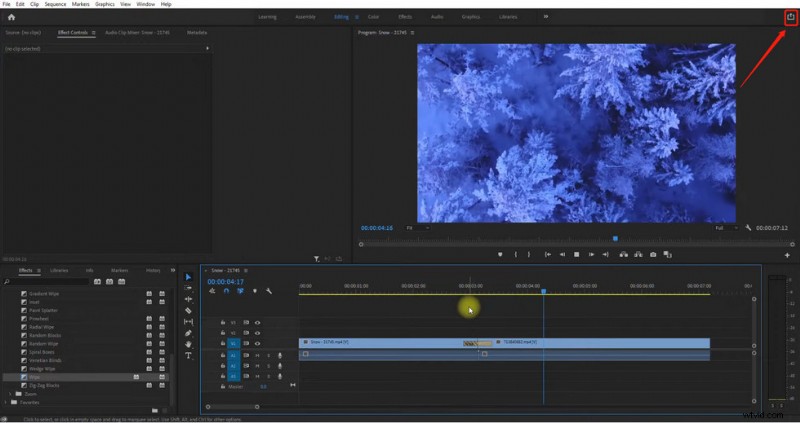Image resolution: width=800 pixels, height=423 pixels.
Task: Select the Type tool
Action: (188, 356)
